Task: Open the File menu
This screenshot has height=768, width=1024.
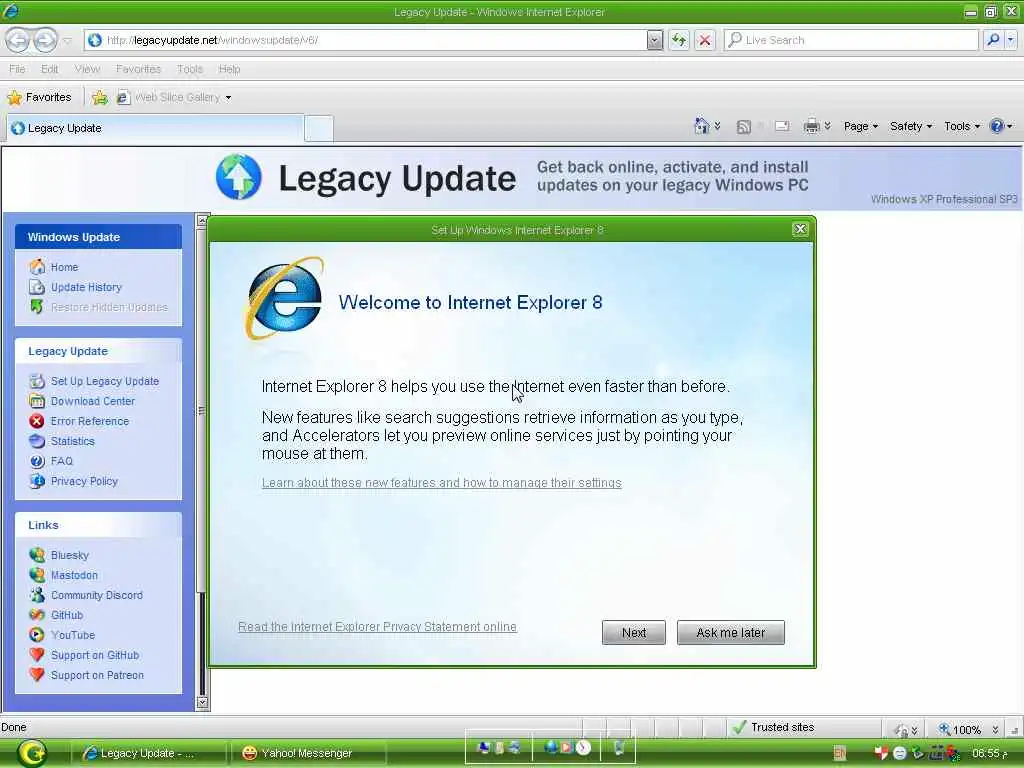Action: coord(17,69)
